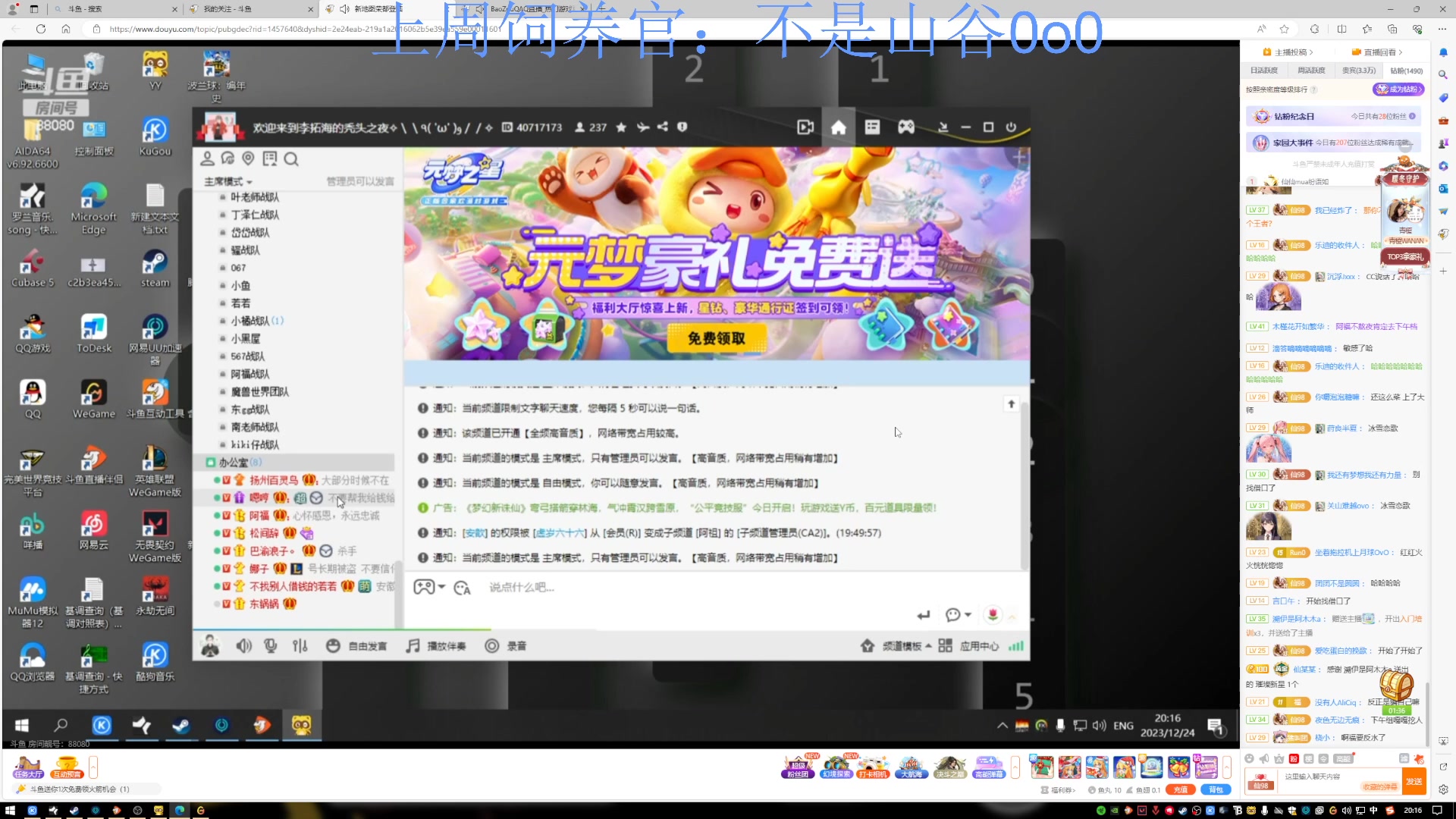Open the audio mixer settings icon
The width and height of the screenshot is (1456, 819).
(300, 646)
